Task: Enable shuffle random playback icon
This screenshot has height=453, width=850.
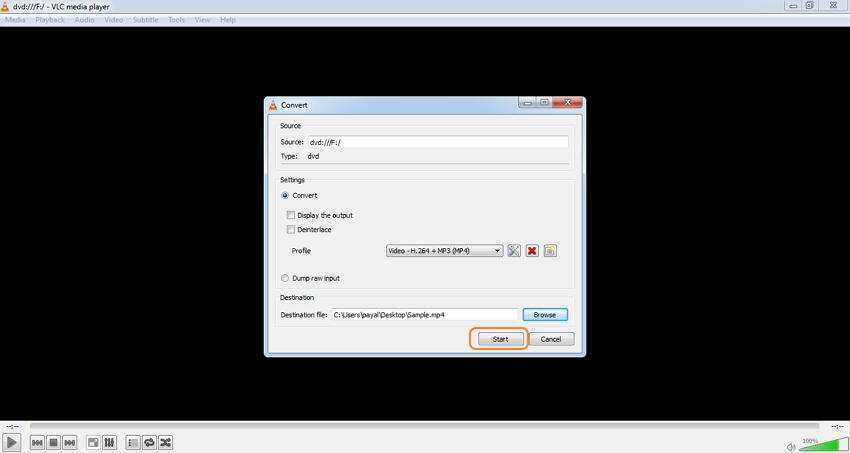Action: [165, 443]
